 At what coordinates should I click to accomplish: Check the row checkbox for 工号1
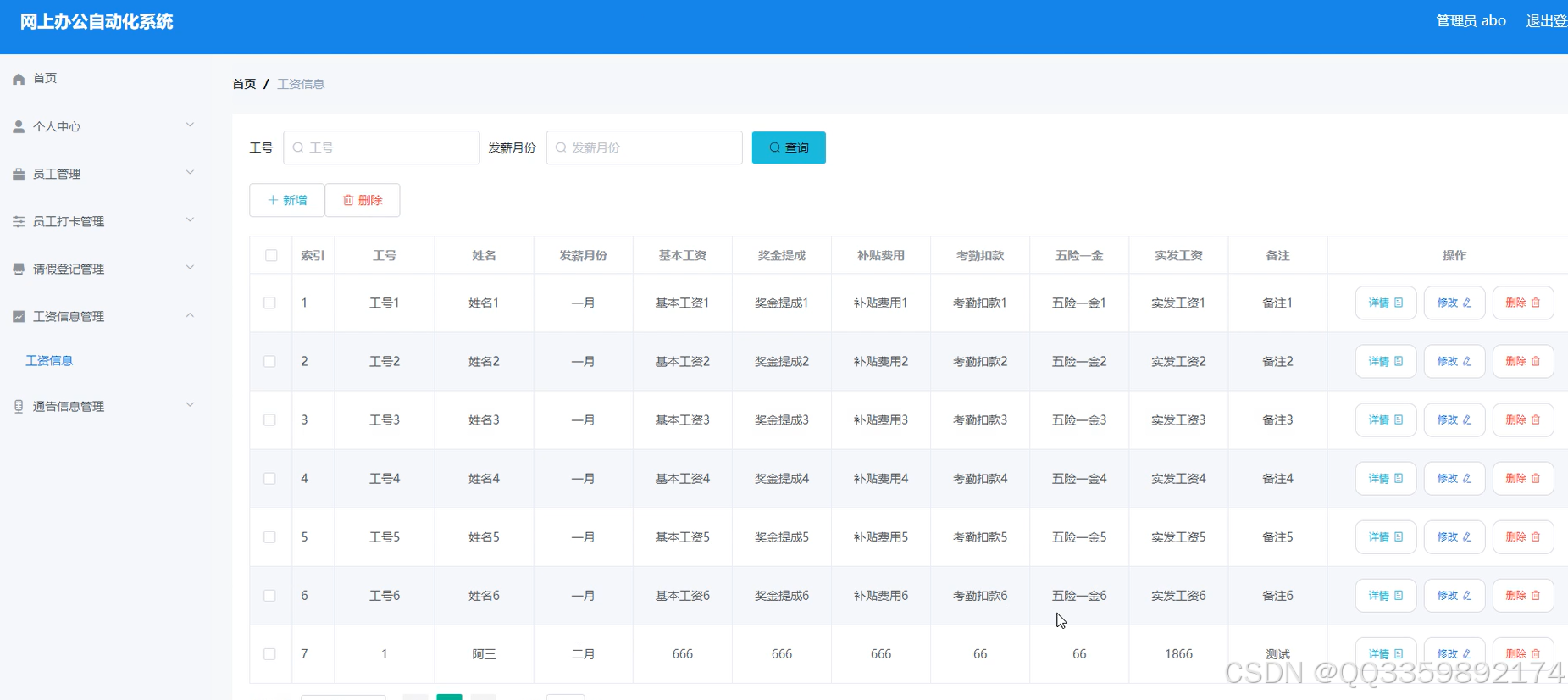[269, 303]
